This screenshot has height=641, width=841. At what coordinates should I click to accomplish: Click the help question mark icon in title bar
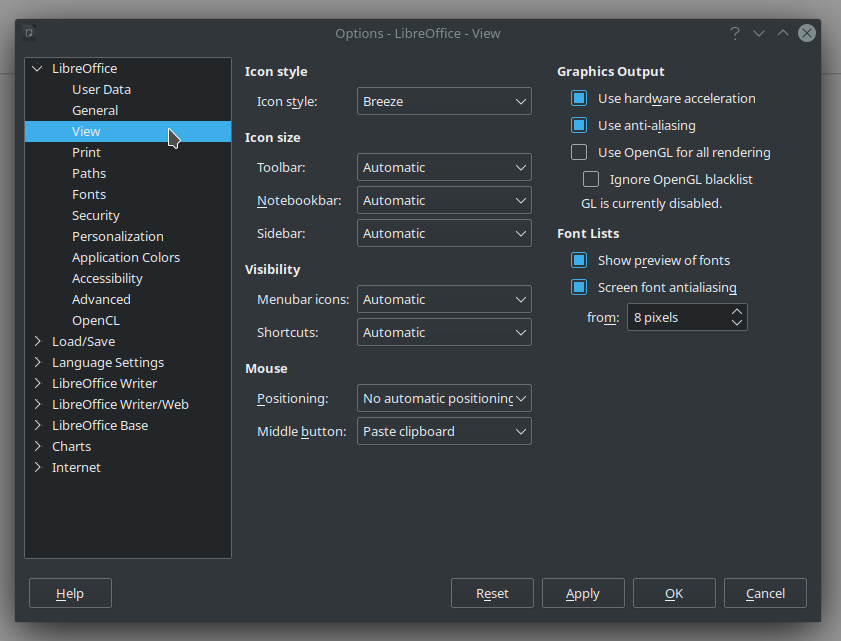(735, 33)
